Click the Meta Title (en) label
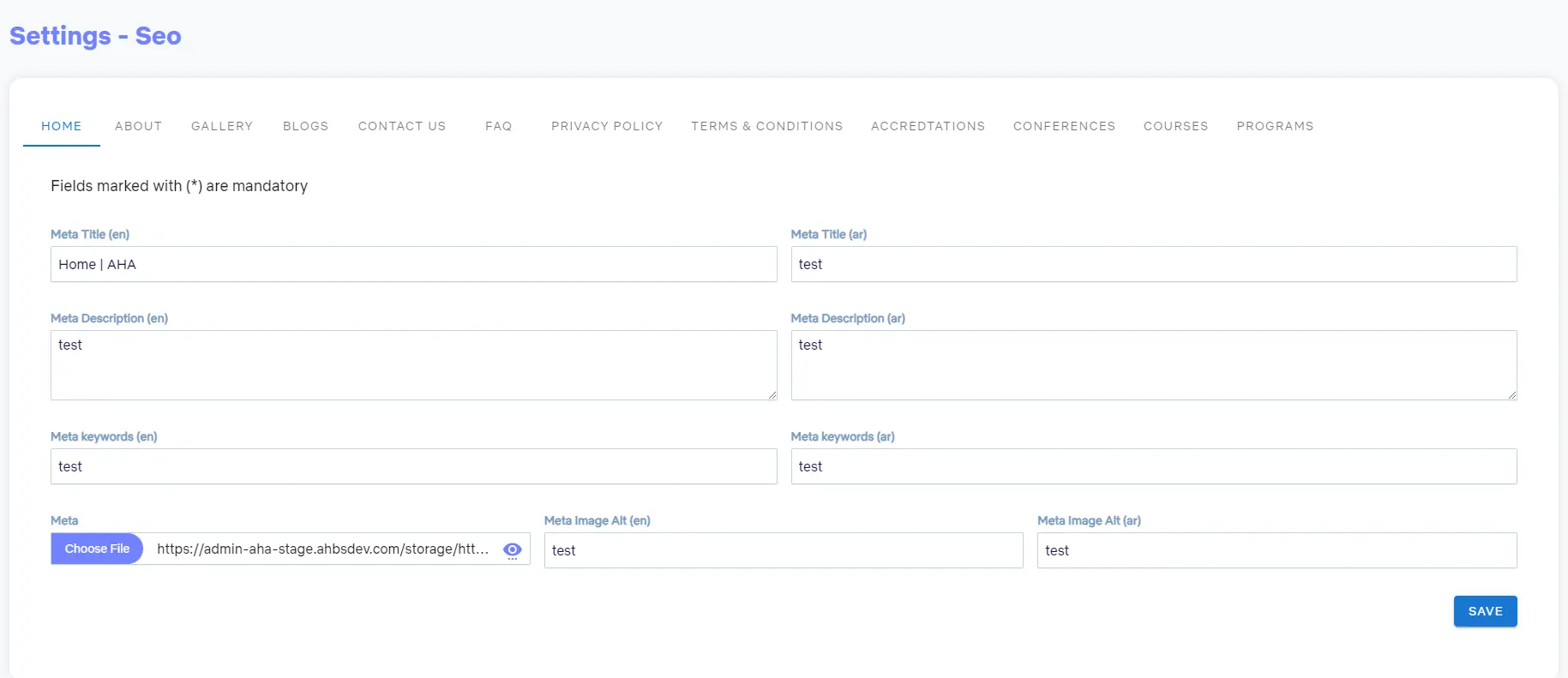 tap(90, 234)
